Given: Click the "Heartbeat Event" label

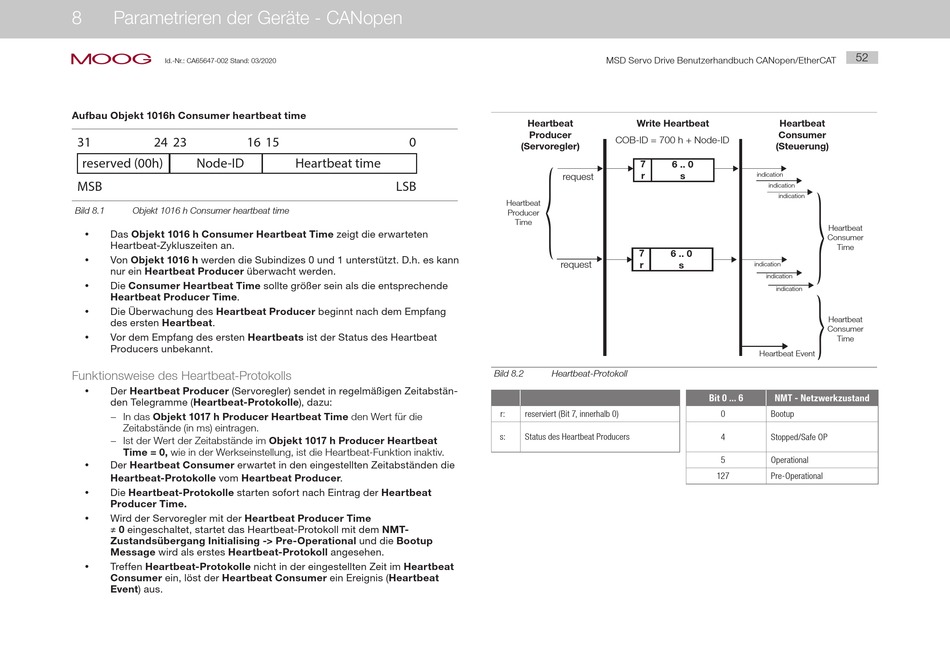Looking at the screenshot, I should pyautogui.click(x=787, y=354).
